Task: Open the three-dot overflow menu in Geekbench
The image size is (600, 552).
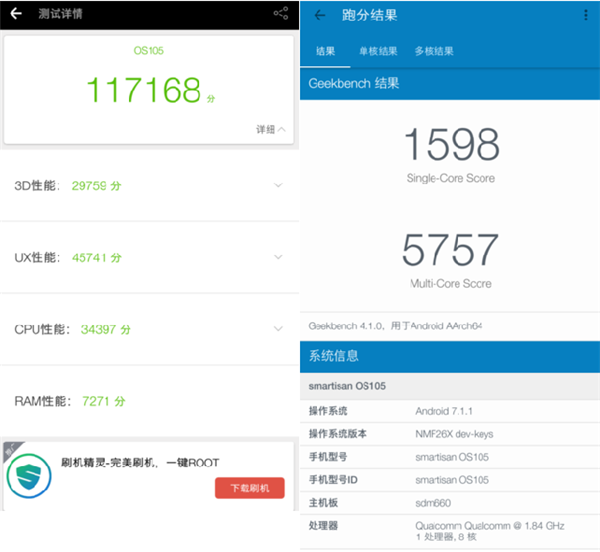Action: (x=585, y=15)
